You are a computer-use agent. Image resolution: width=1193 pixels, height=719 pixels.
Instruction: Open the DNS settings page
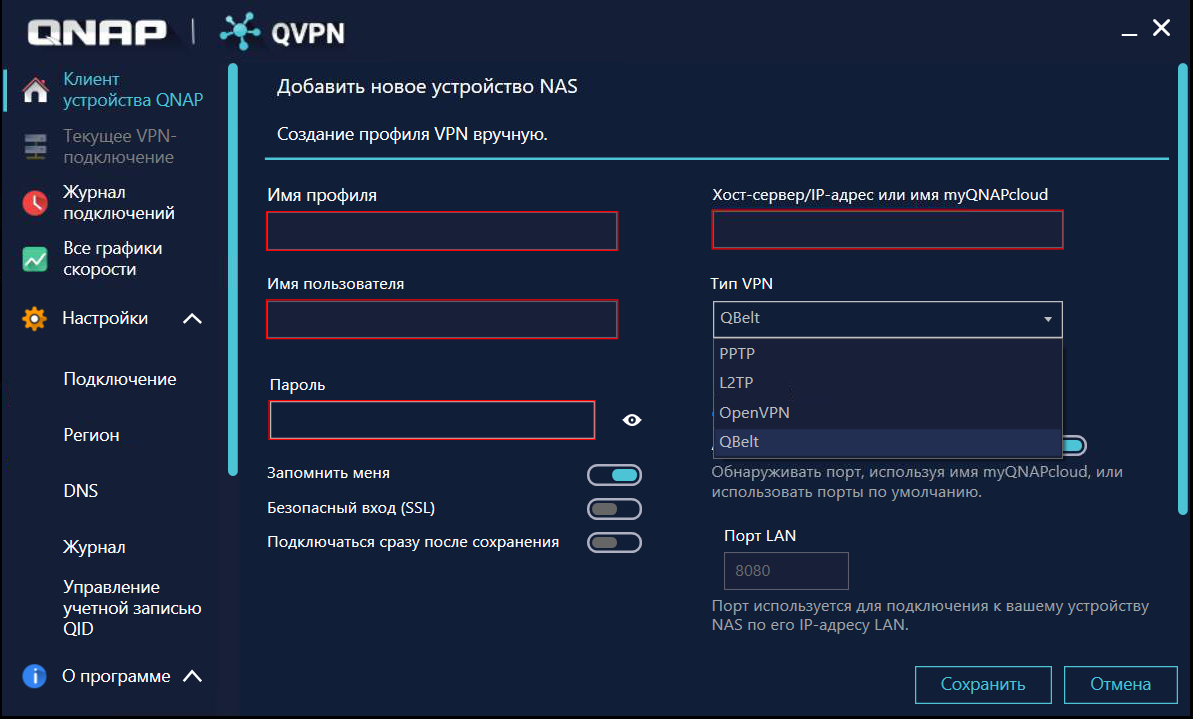click(81, 491)
